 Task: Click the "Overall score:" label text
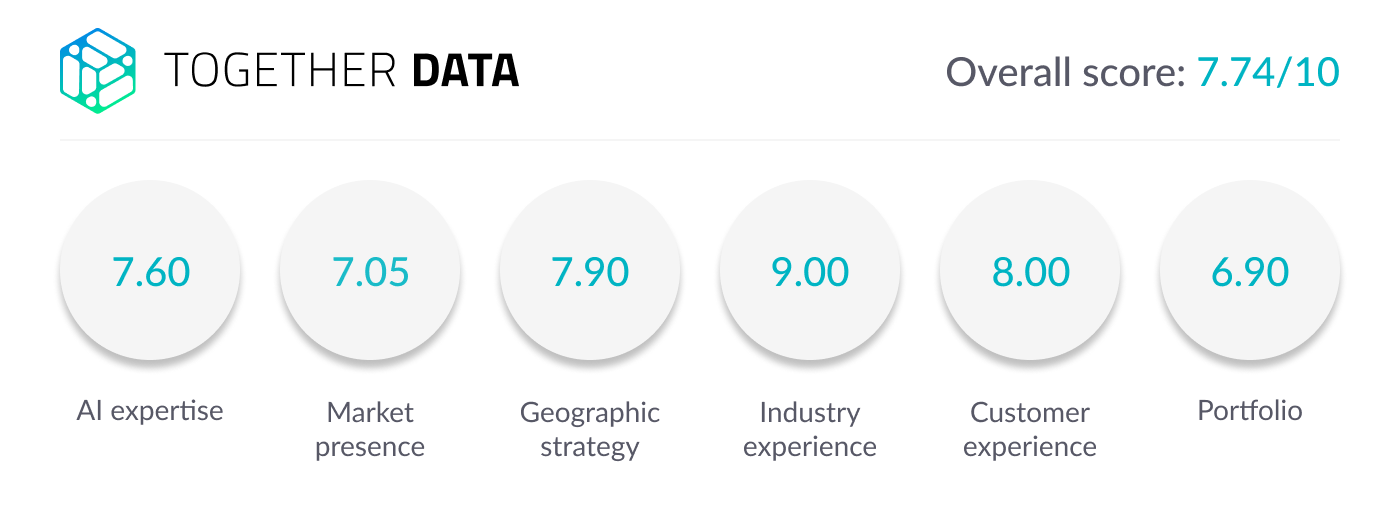pos(1066,72)
